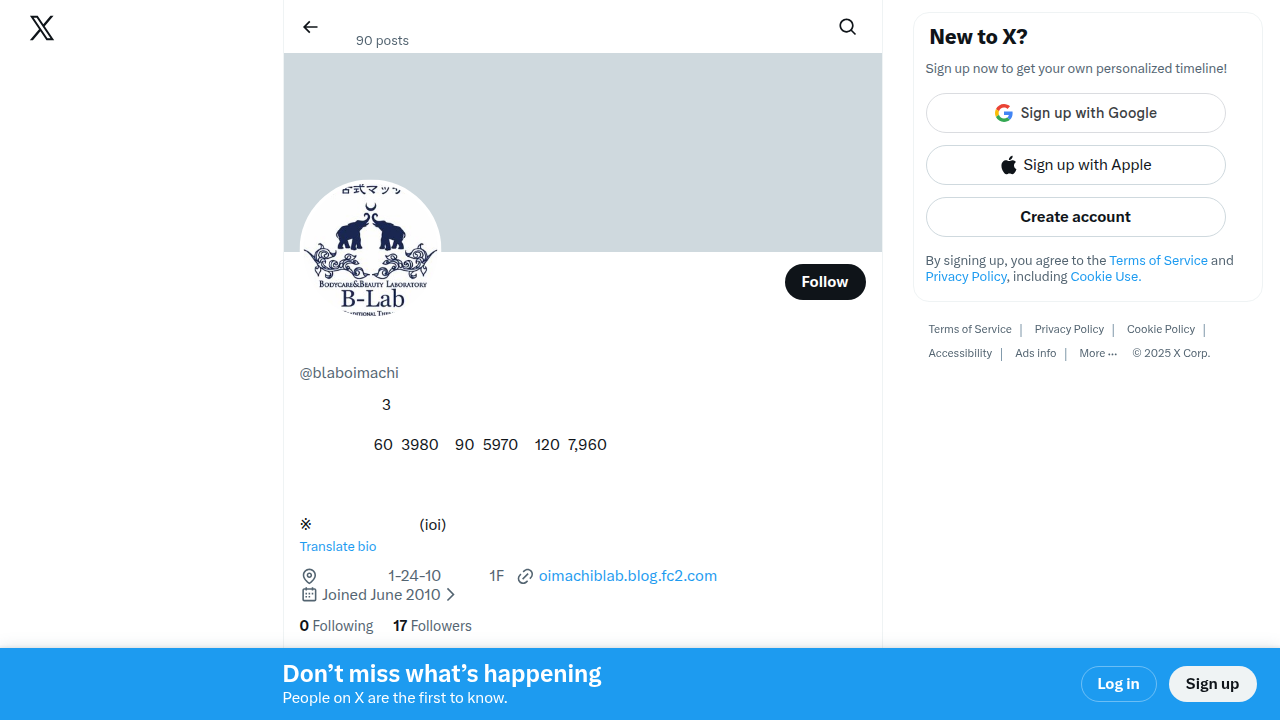
Task: Open the B-Lab profile picture
Action: (x=371, y=251)
